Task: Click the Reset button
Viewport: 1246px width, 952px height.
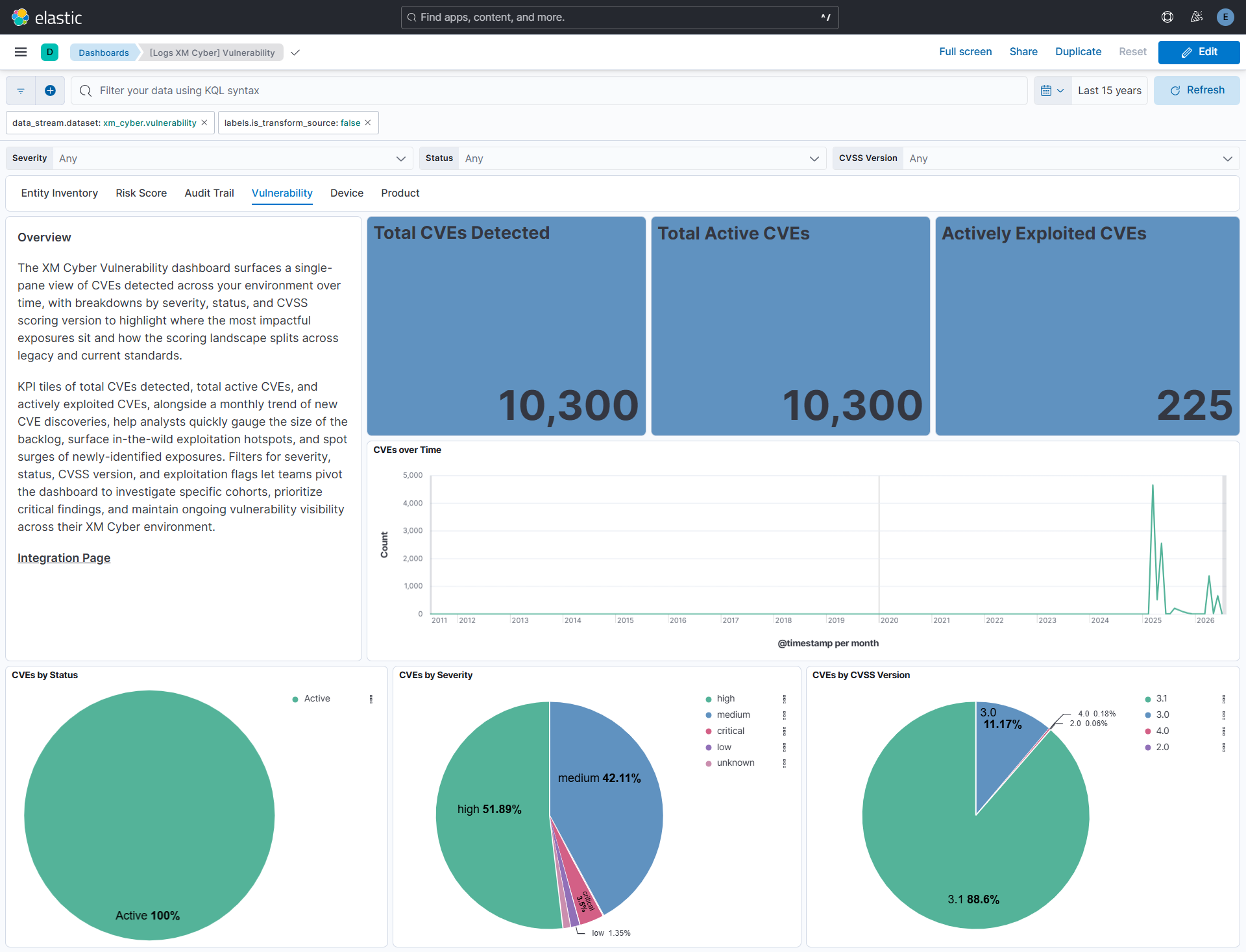Action: coord(1132,52)
